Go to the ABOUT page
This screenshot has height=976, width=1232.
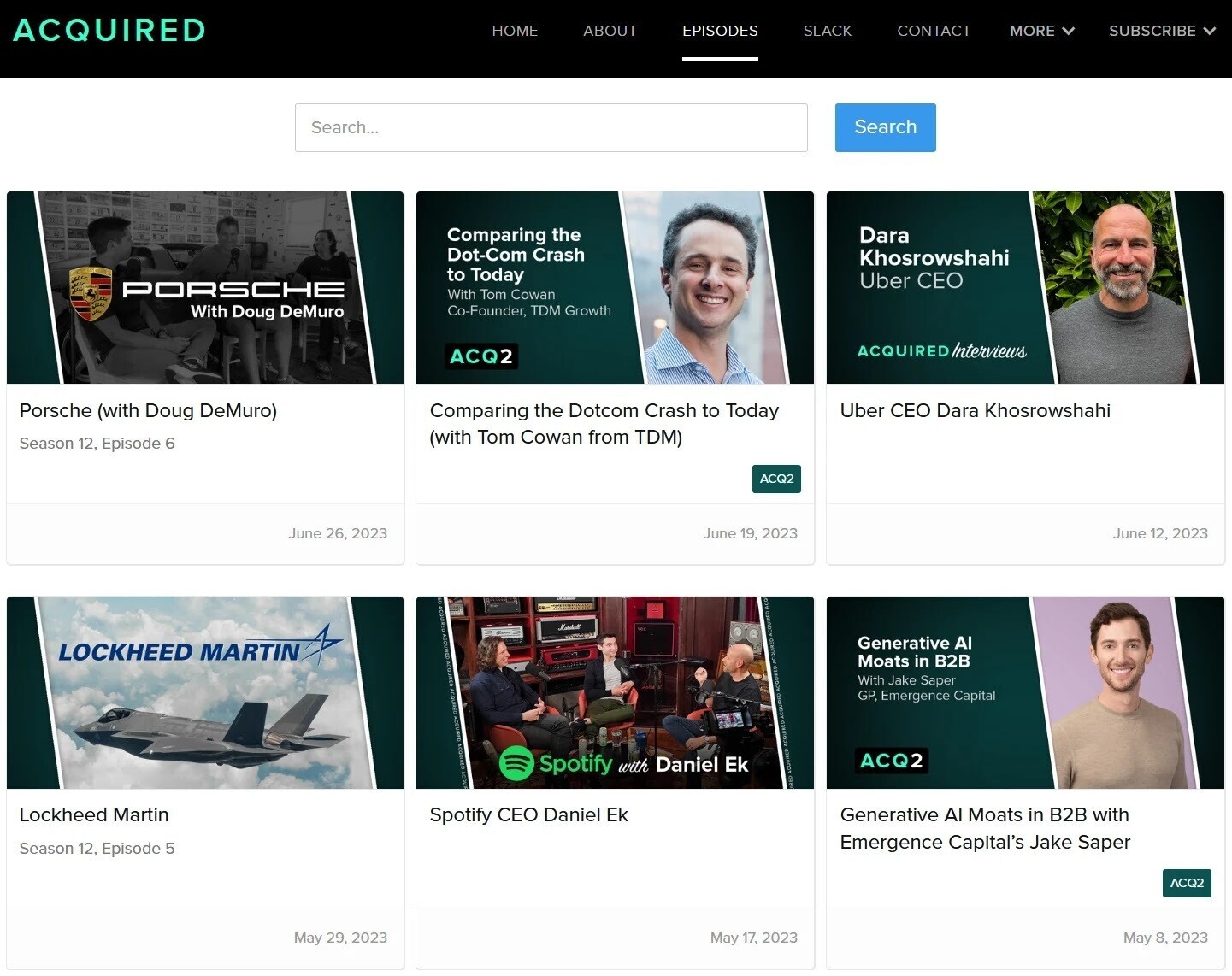610,31
